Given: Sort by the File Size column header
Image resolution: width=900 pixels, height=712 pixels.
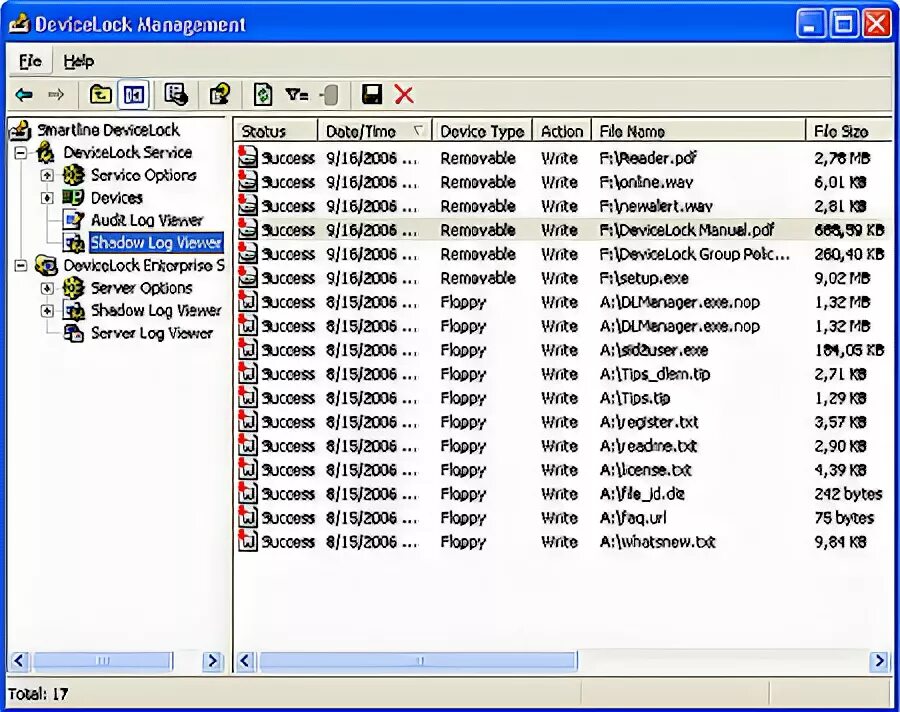Looking at the screenshot, I should (x=848, y=131).
